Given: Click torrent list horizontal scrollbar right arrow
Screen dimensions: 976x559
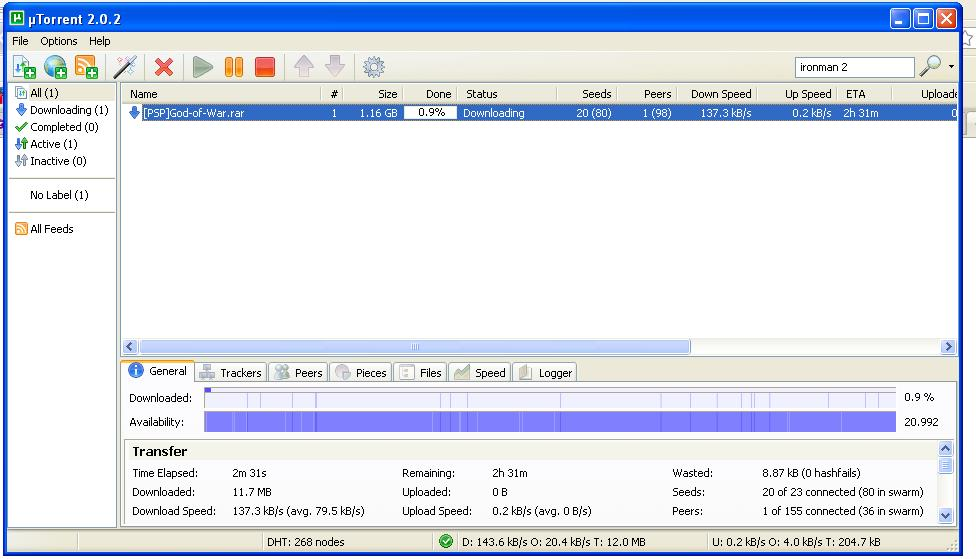Looking at the screenshot, I should [x=948, y=347].
